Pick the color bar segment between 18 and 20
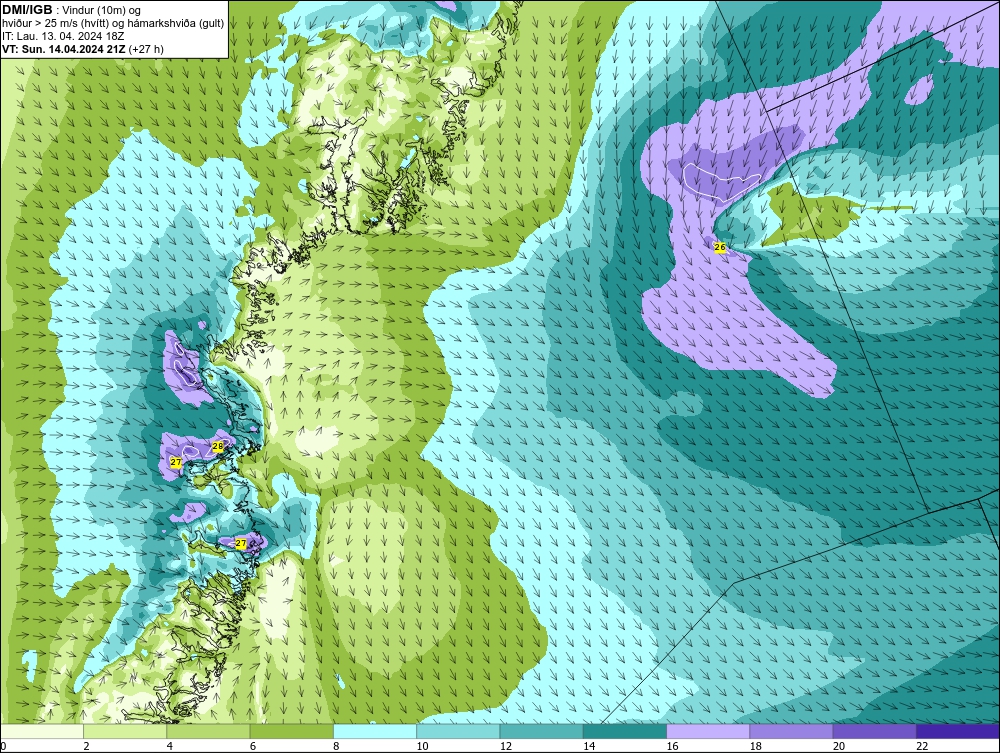 791,731
